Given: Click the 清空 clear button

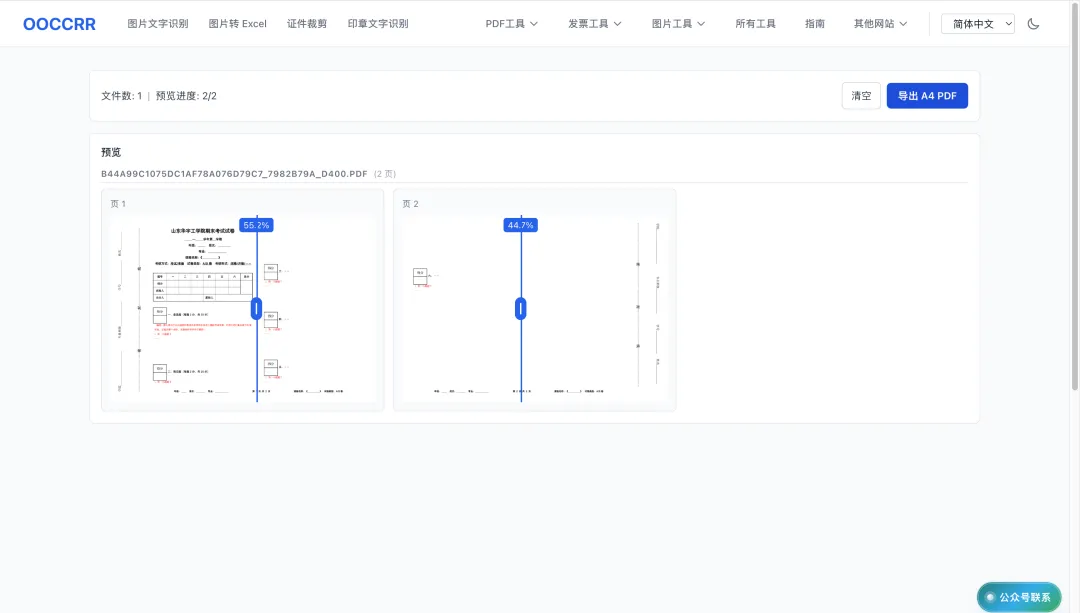Looking at the screenshot, I should 861,96.
